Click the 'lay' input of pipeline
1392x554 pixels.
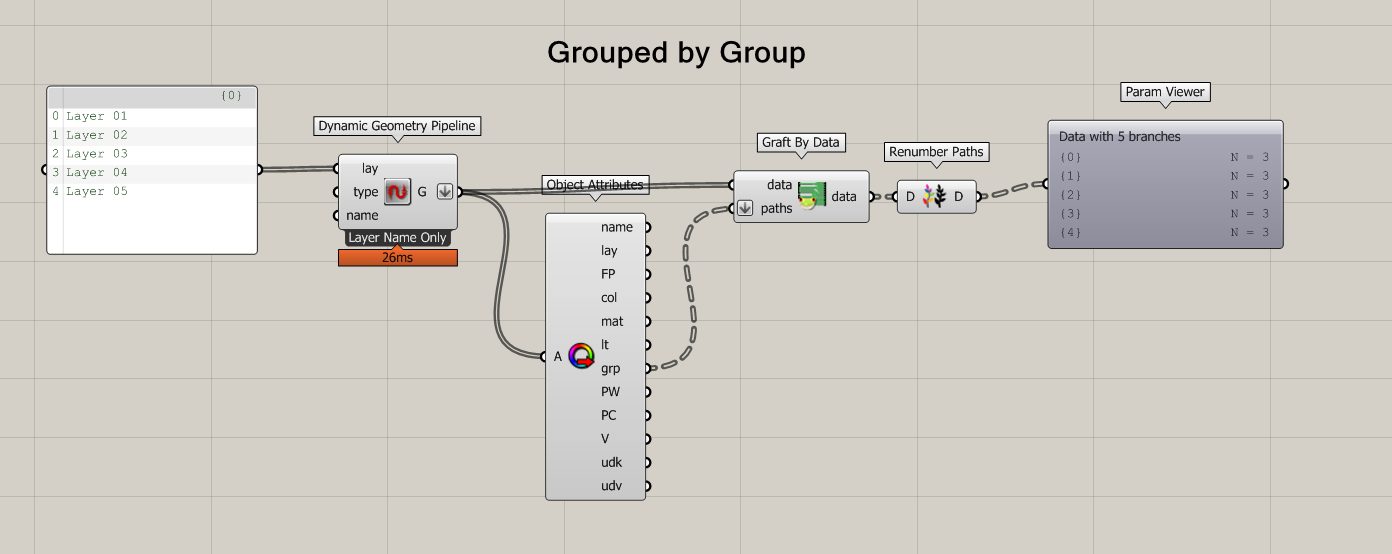[369, 168]
